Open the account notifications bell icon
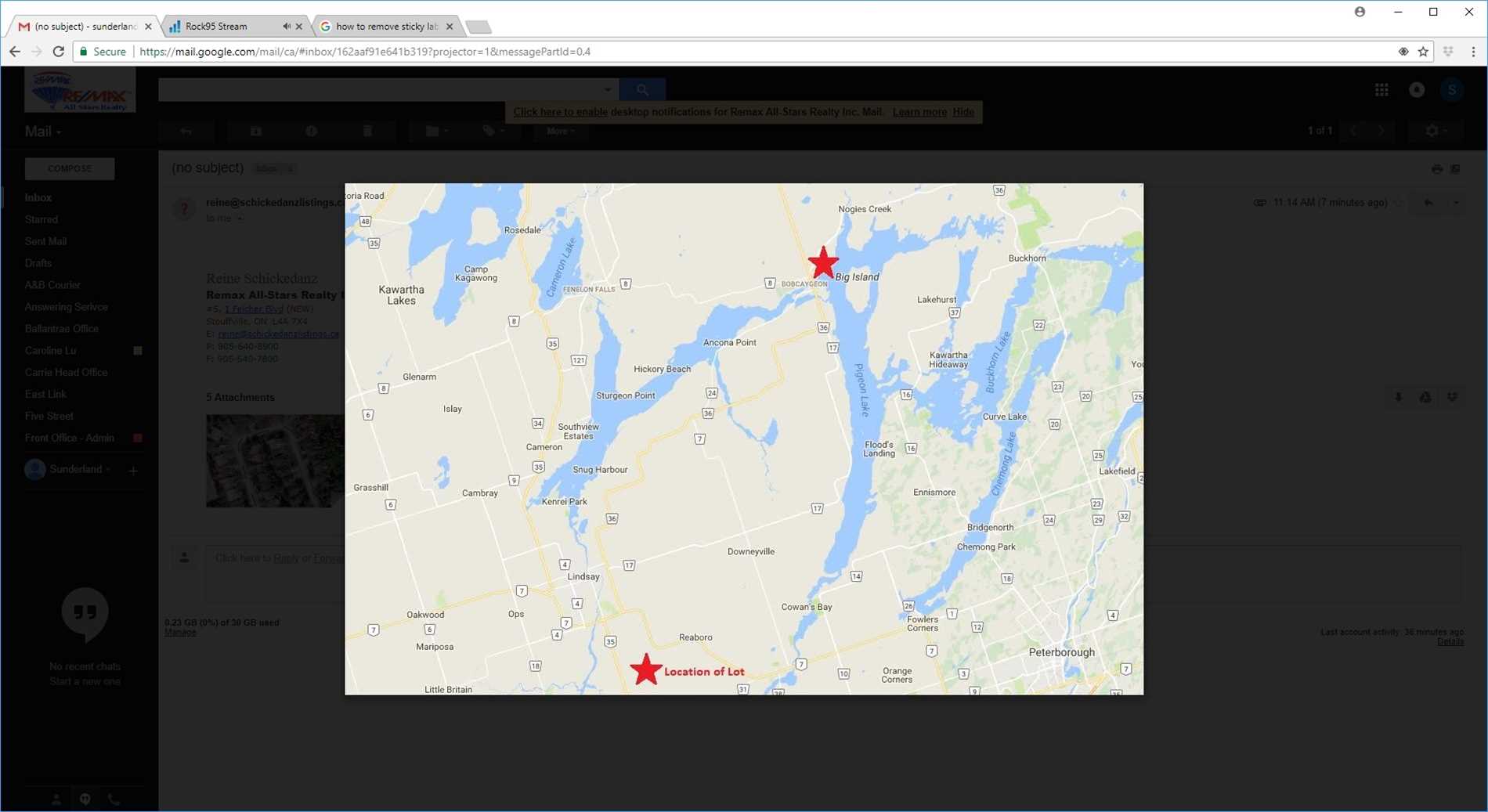 [x=1417, y=90]
